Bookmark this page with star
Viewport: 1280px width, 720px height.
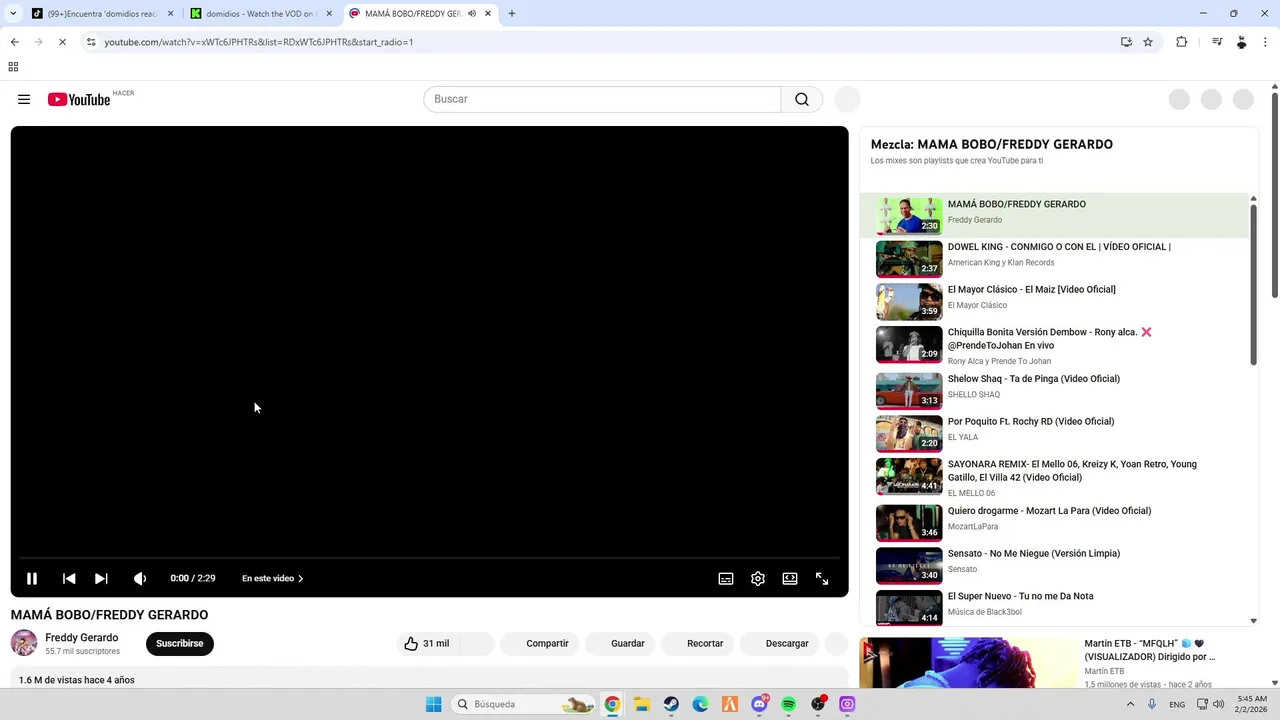coord(1148,42)
